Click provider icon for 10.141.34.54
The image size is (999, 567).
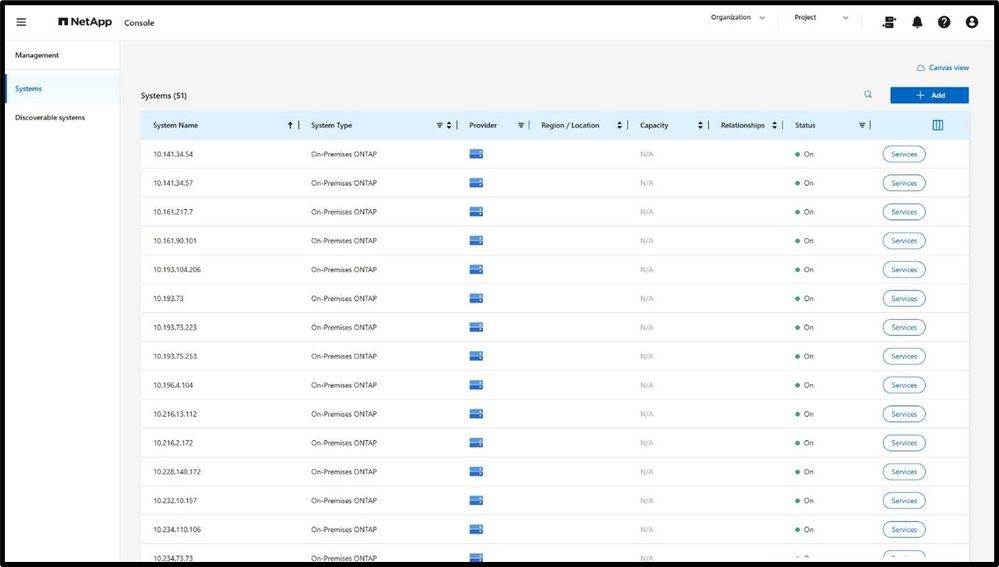[x=476, y=154]
